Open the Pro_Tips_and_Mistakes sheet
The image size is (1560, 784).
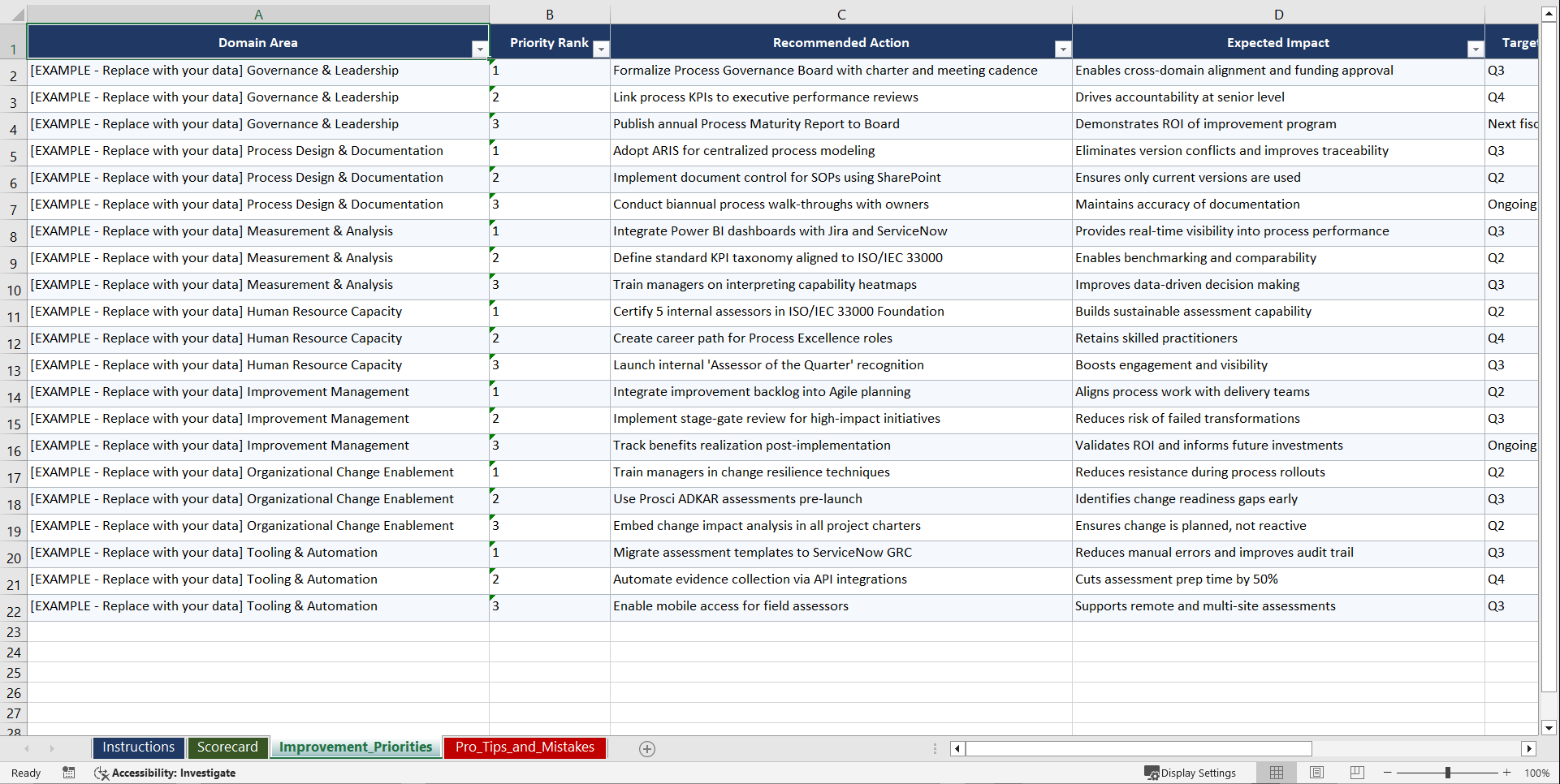click(524, 747)
